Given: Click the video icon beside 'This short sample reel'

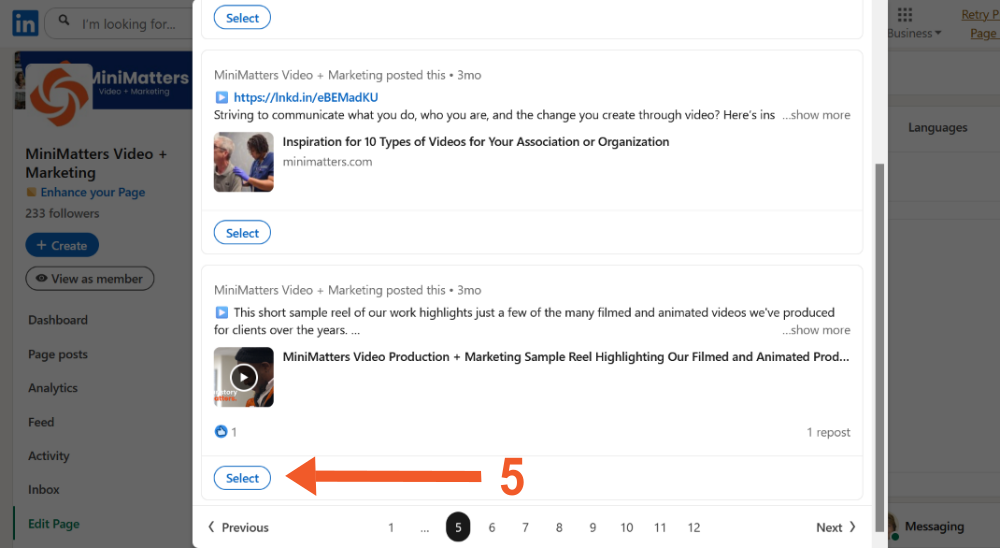Looking at the screenshot, I should (221, 313).
